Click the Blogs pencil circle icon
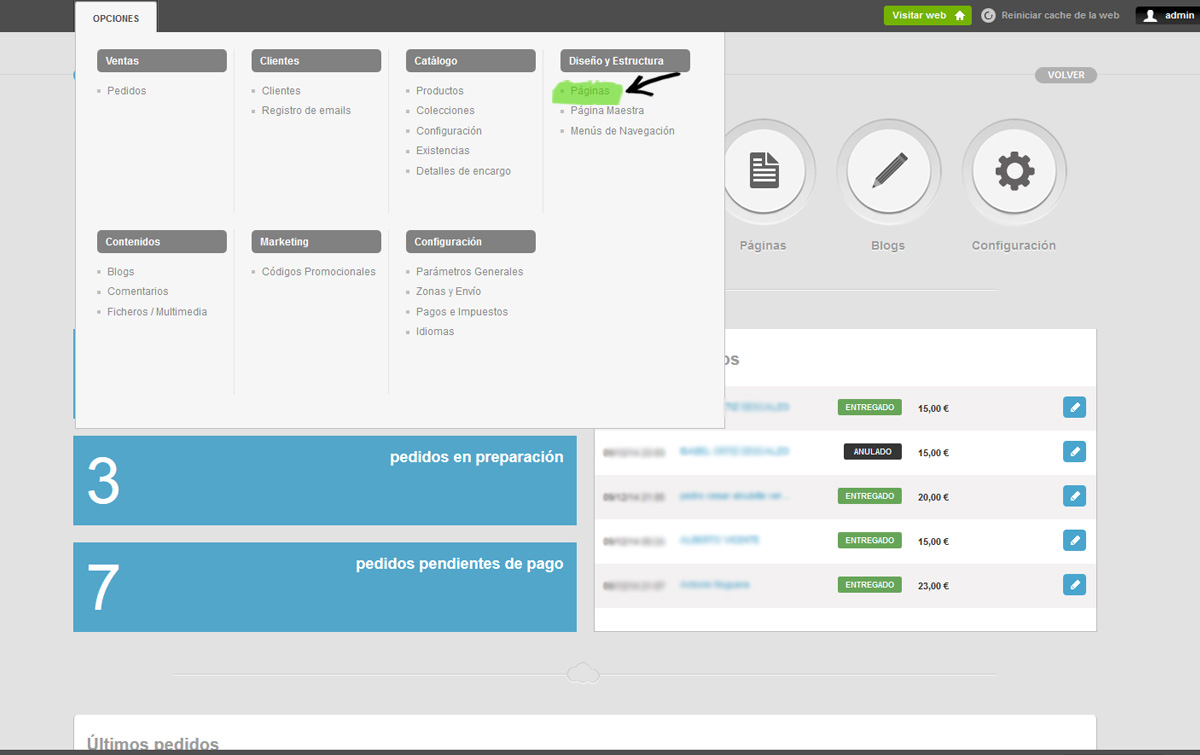The image size is (1200, 755). [x=888, y=171]
